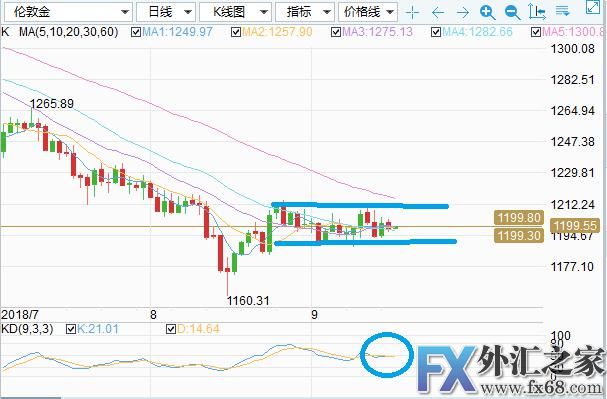Toggle the KD K-line checkbox
This screenshot has height=399, width=607.
click(x=71, y=329)
